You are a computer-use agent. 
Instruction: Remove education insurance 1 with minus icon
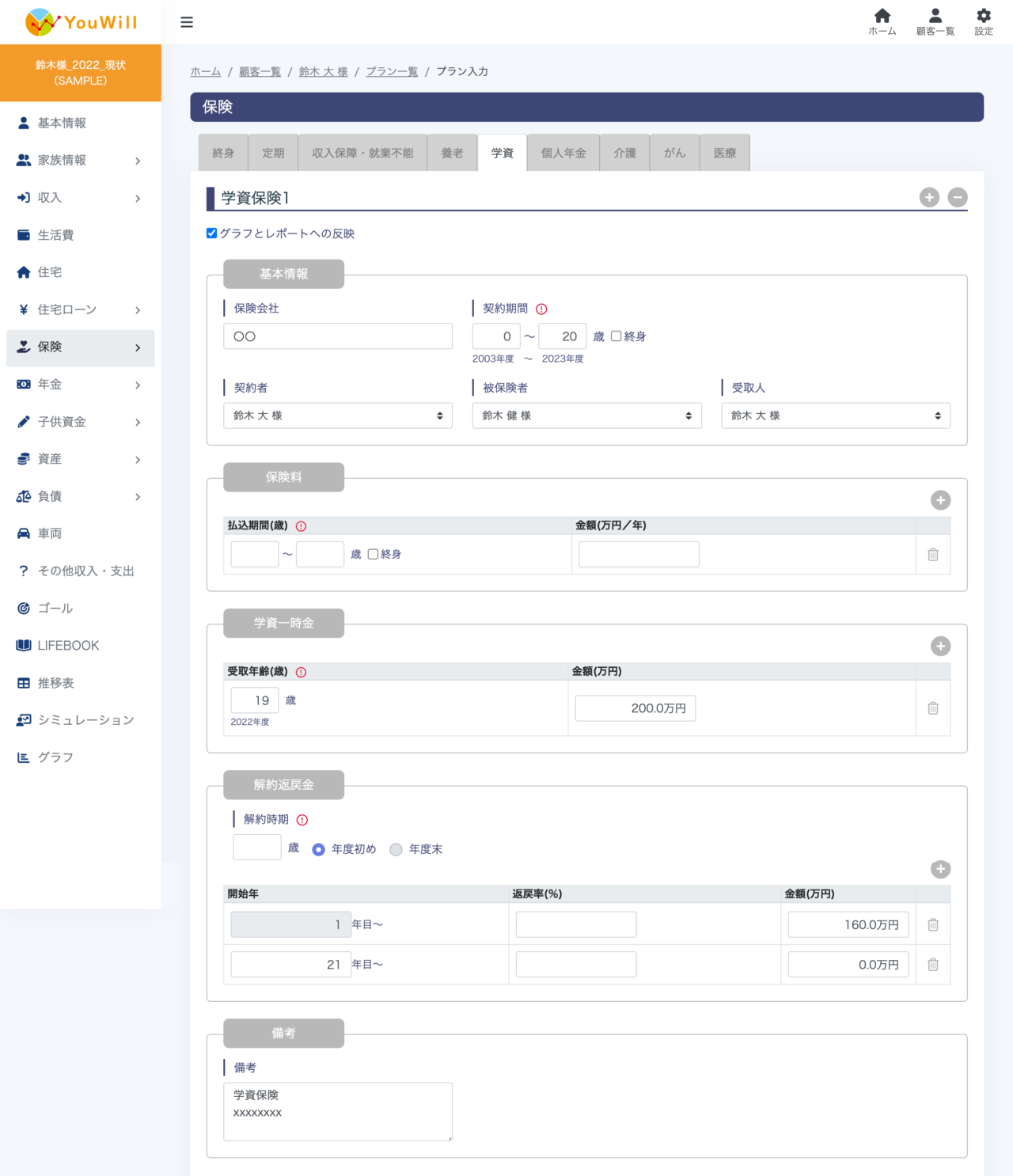click(958, 198)
